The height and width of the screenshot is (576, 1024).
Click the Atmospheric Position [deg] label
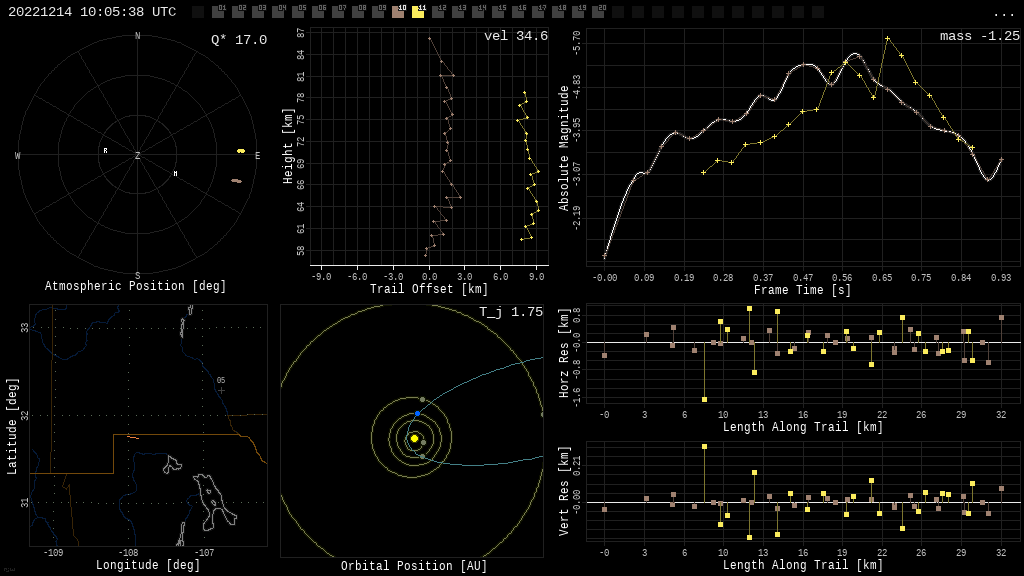[135, 286]
